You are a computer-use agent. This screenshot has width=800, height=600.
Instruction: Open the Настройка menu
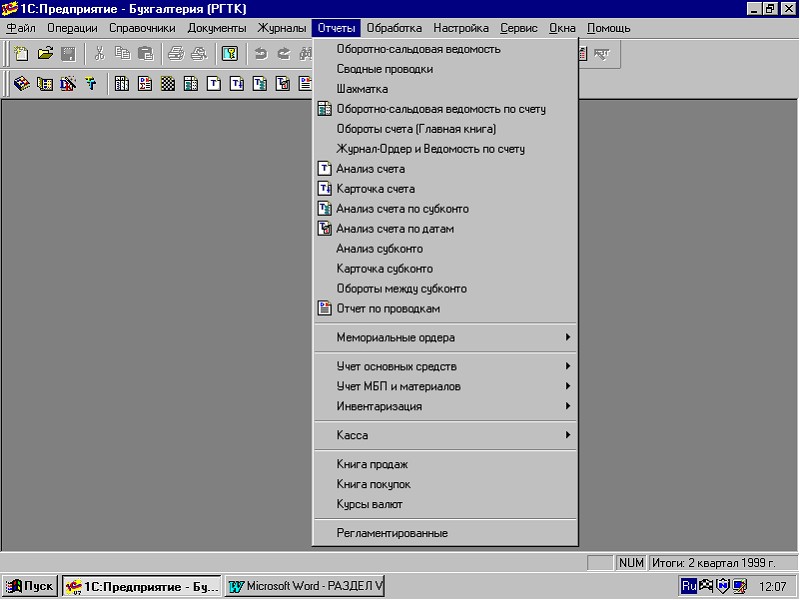(461, 28)
